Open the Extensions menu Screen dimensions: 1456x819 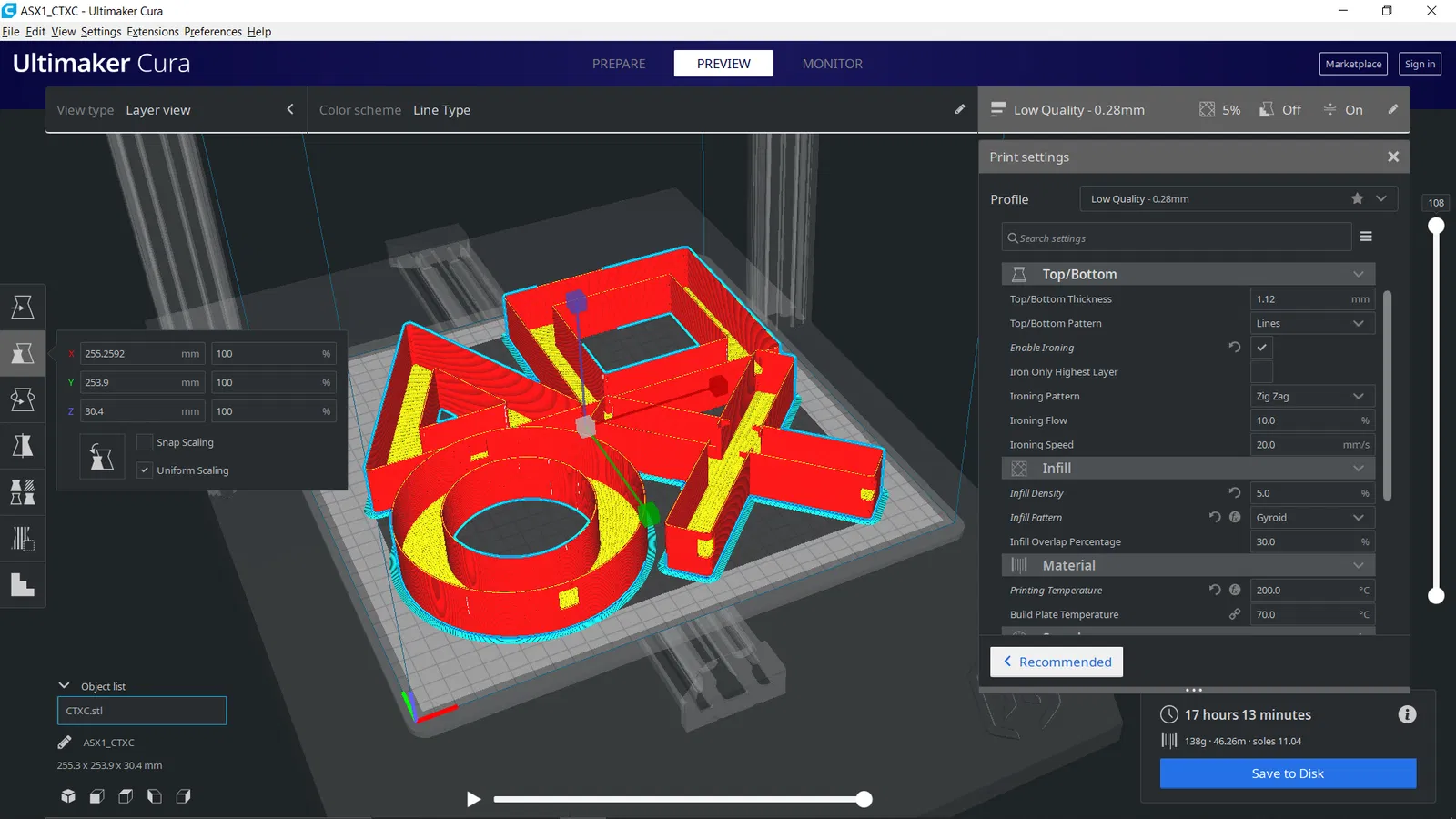click(x=153, y=32)
